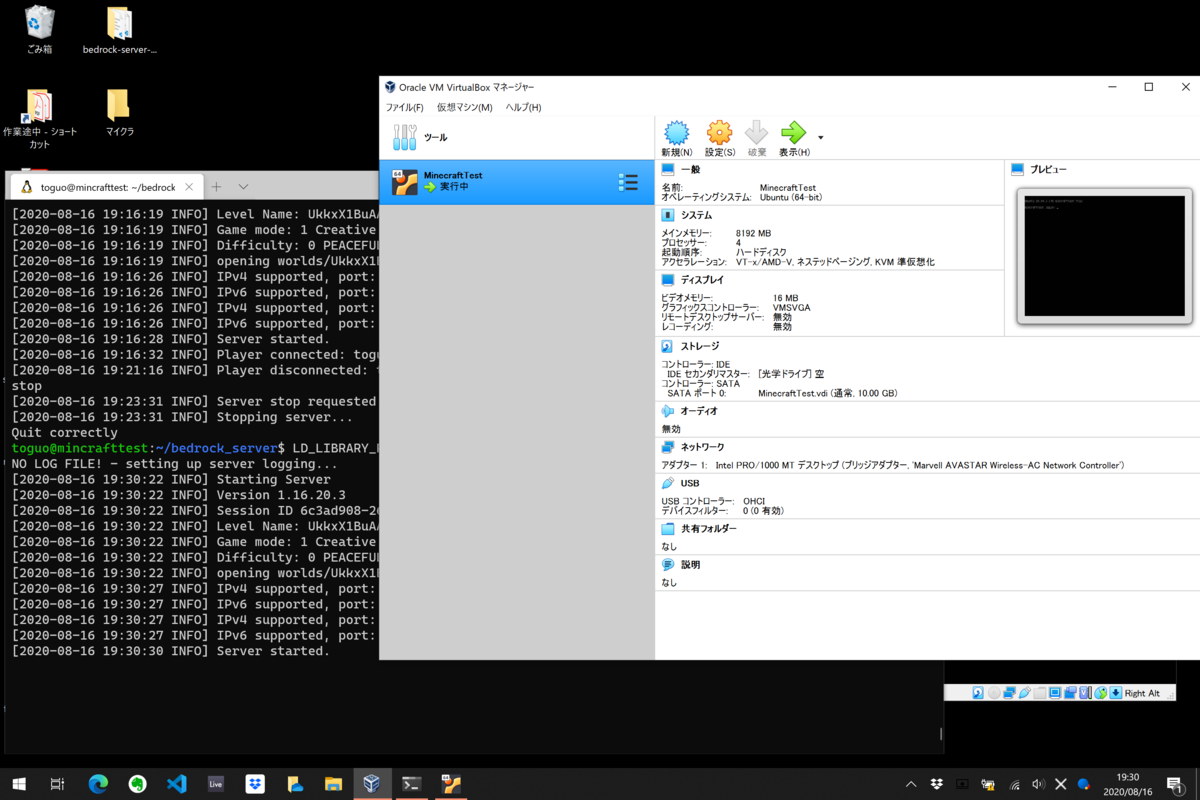Open Visual Studio Code from taskbar
Screen dimensions: 1200x800
[177, 785]
